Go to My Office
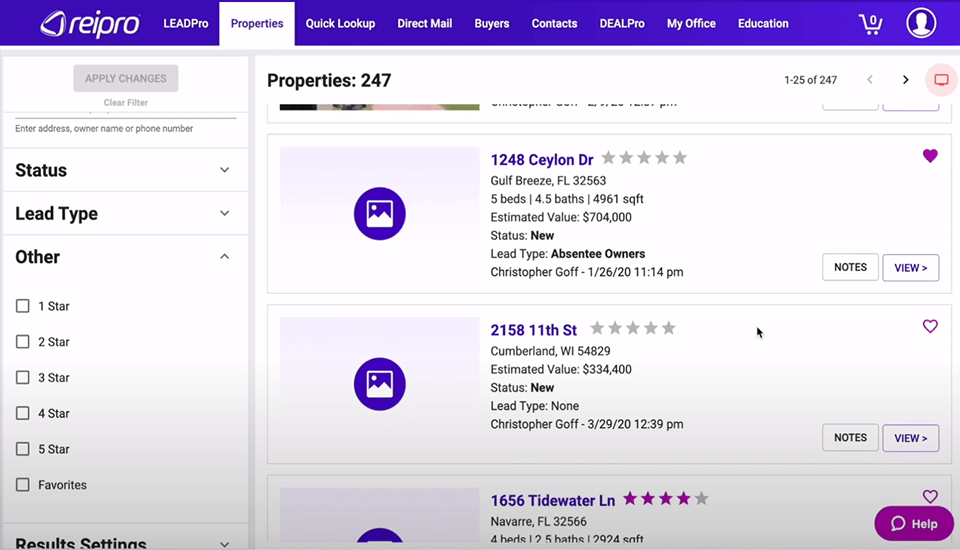The height and width of the screenshot is (550, 960). [691, 23]
